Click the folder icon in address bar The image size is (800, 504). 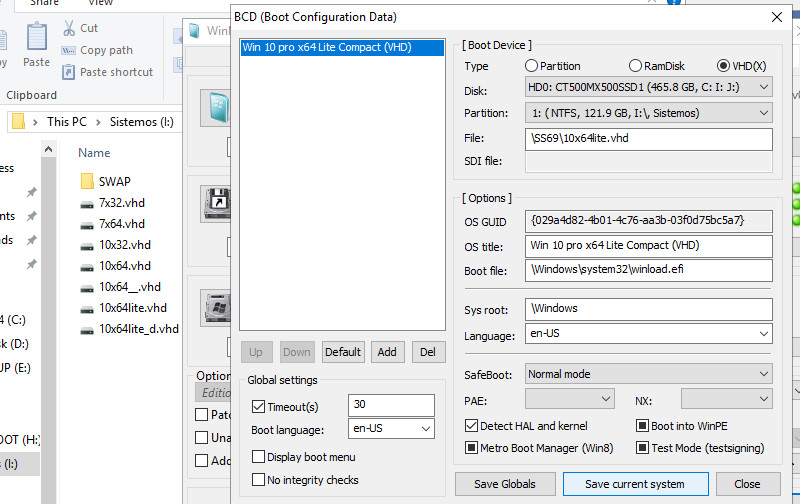[18, 122]
